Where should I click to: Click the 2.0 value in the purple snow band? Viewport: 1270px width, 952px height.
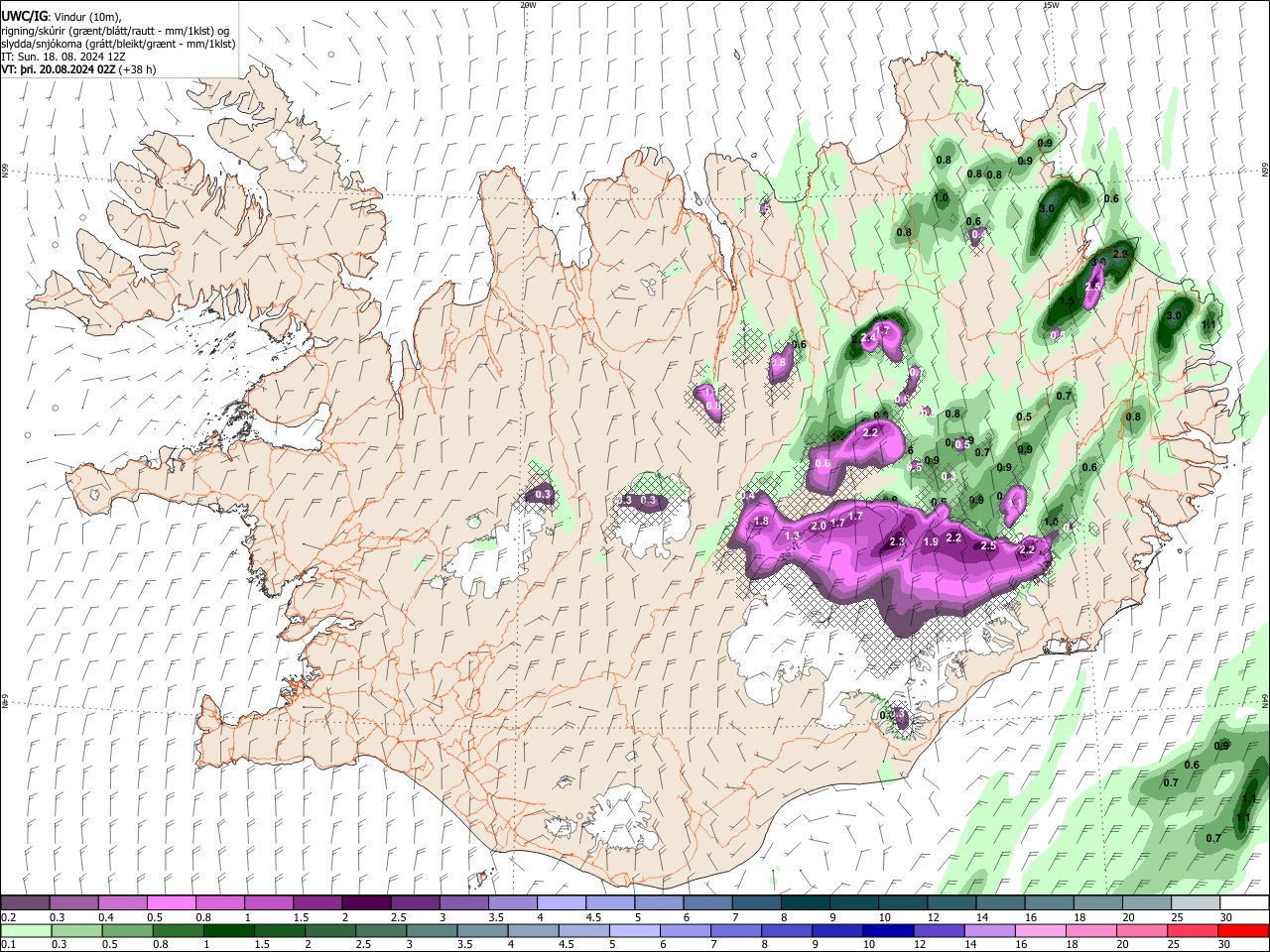point(819,526)
